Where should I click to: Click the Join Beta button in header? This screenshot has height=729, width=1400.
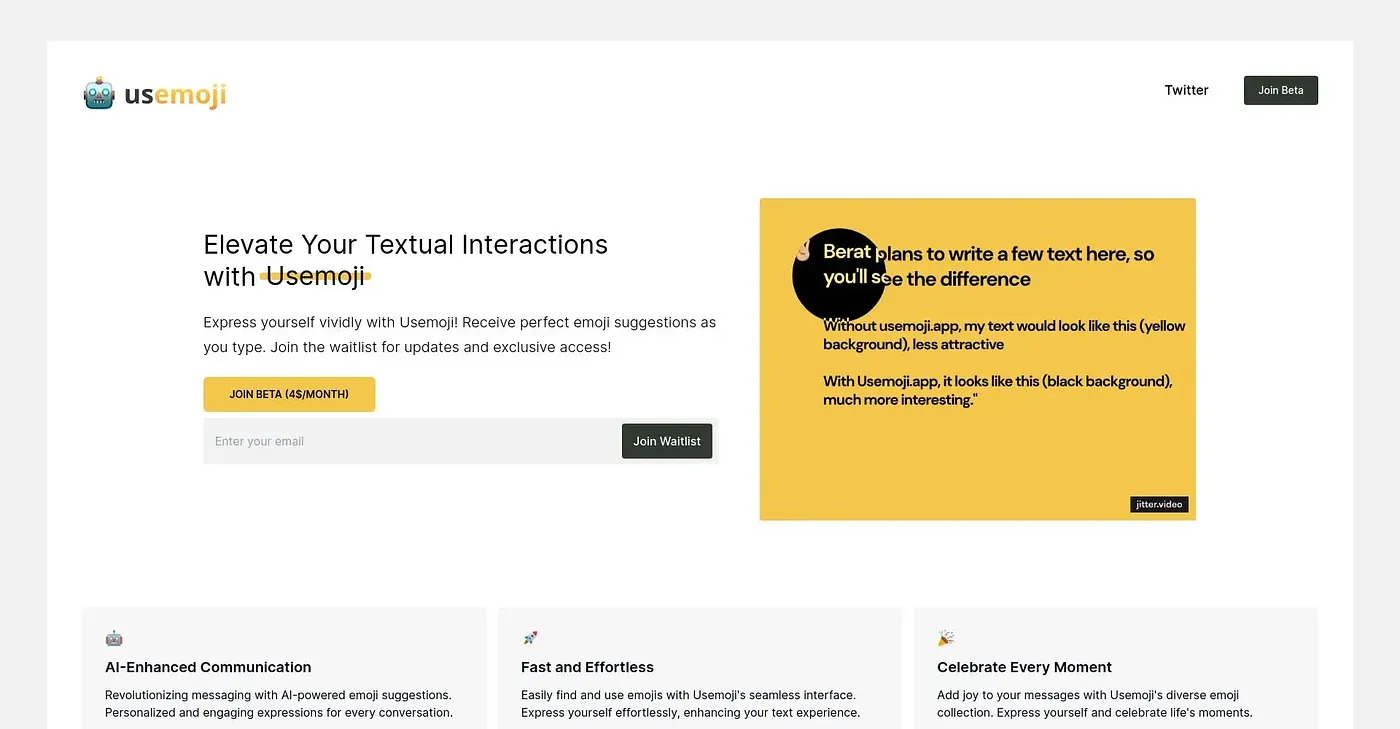click(1280, 90)
